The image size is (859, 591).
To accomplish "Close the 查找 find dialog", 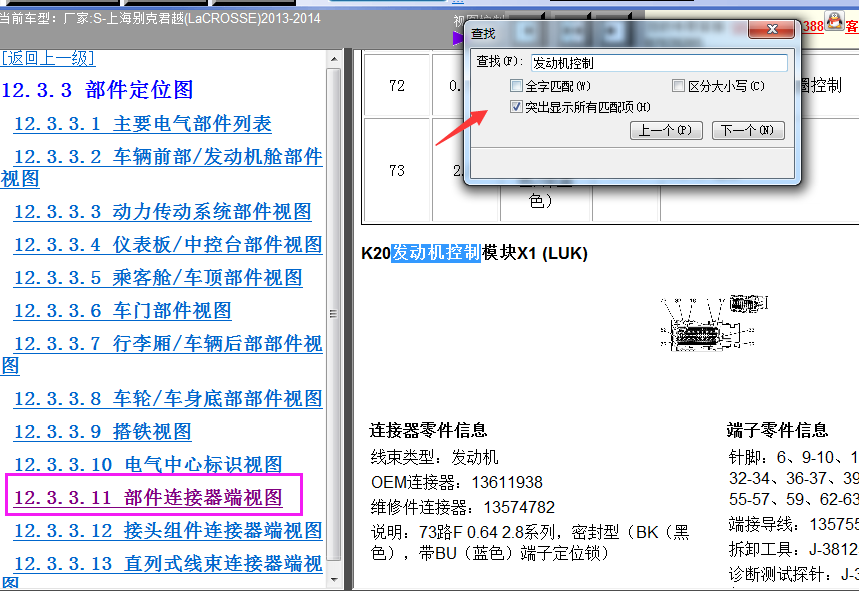I will (x=771, y=29).
